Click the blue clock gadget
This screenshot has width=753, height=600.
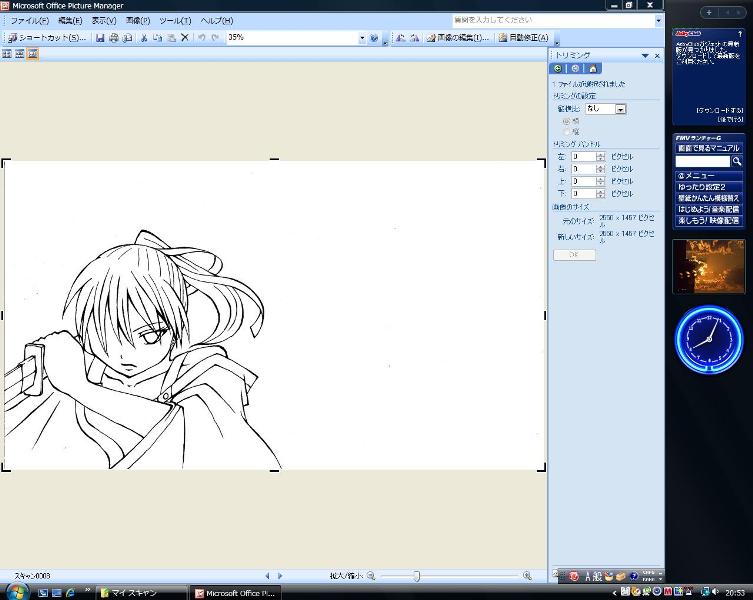(709, 339)
